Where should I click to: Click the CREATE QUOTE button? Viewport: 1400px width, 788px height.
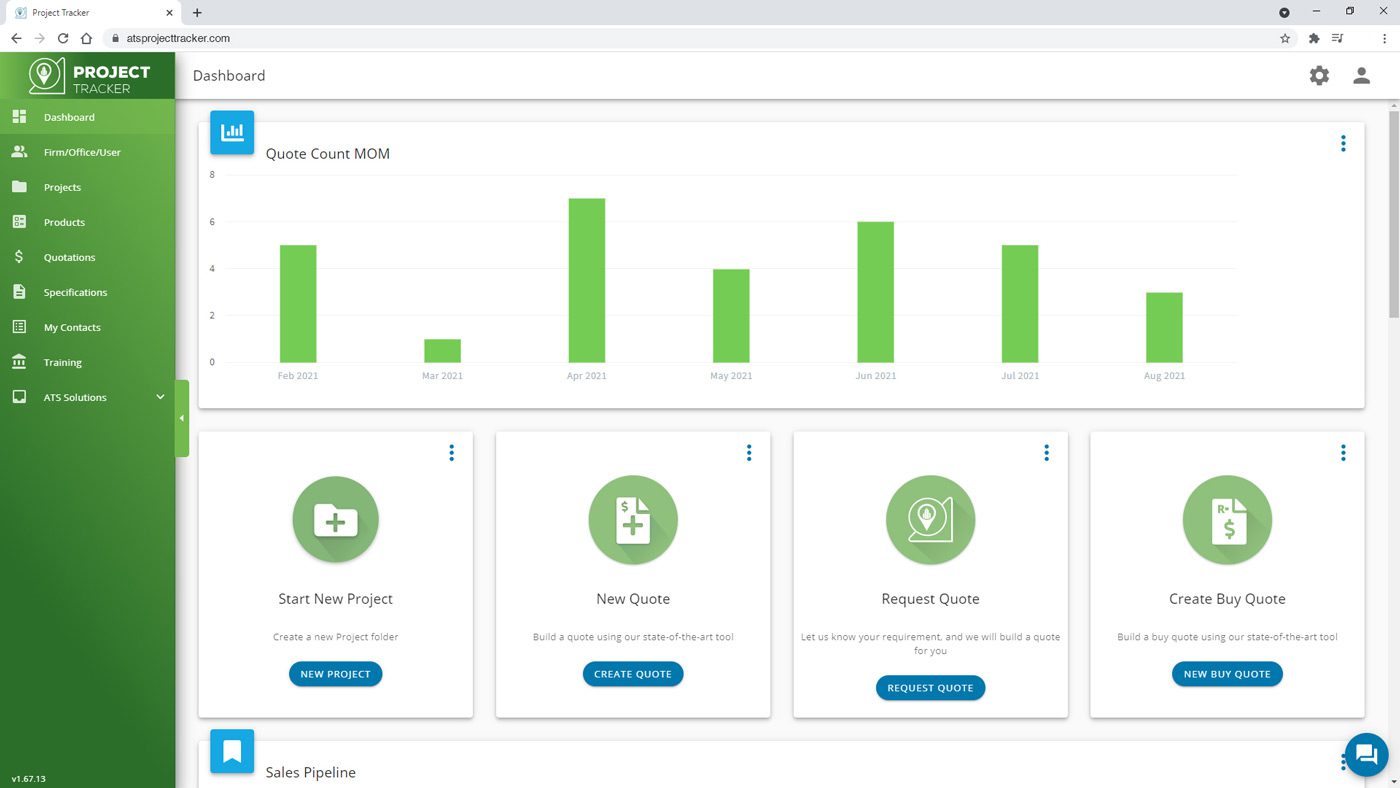(633, 674)
